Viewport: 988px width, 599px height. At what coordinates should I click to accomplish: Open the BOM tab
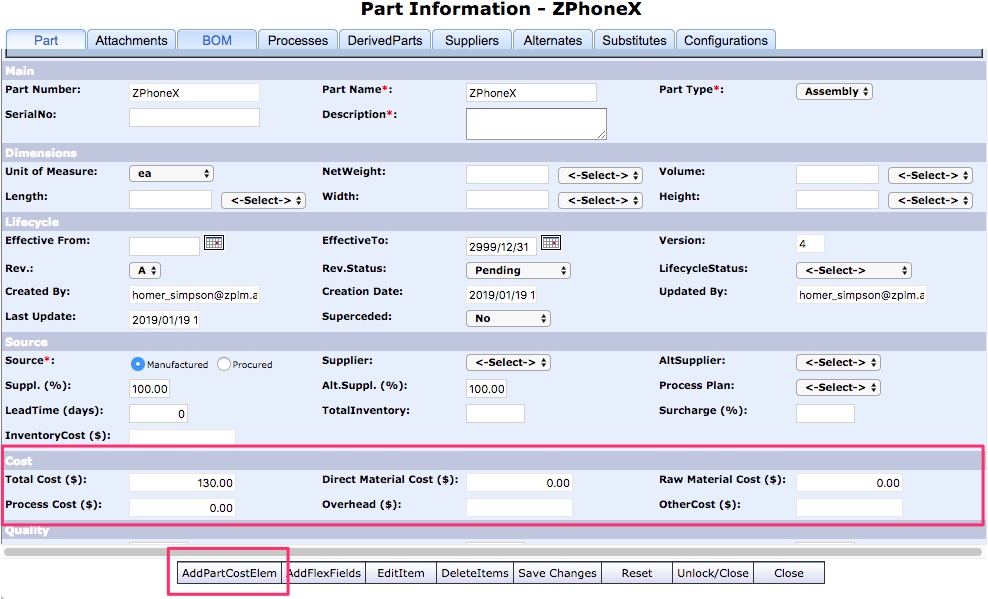pyautogui.click(x=217, y=40)
